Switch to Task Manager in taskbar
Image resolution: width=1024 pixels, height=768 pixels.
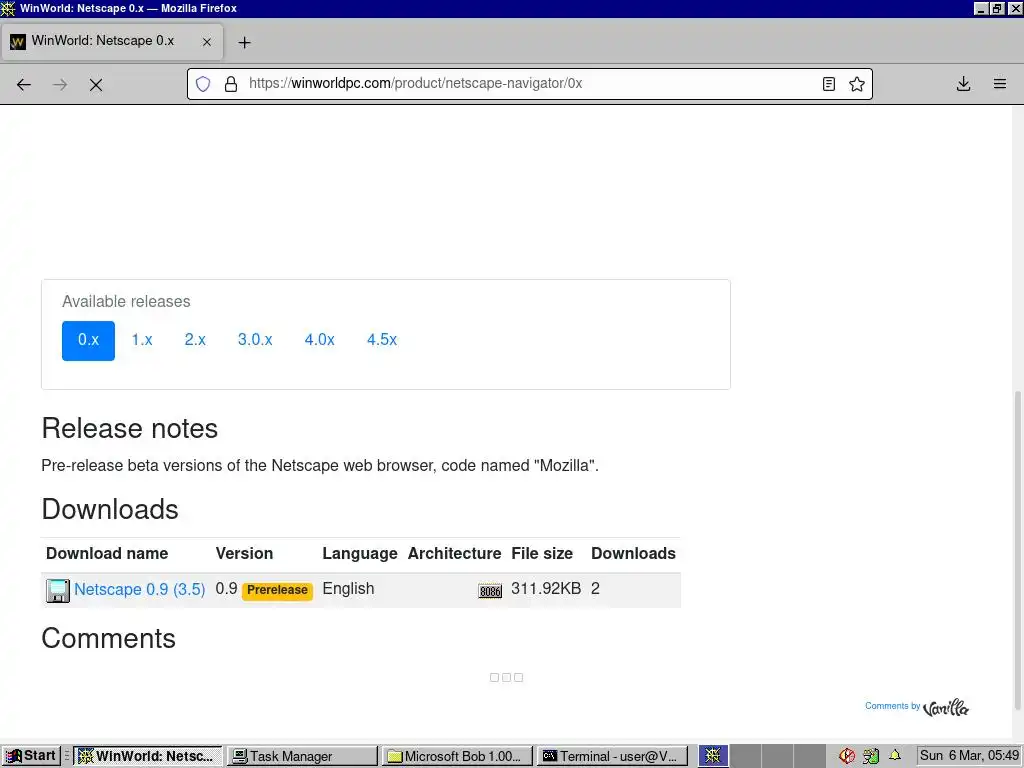click(302, 756)
